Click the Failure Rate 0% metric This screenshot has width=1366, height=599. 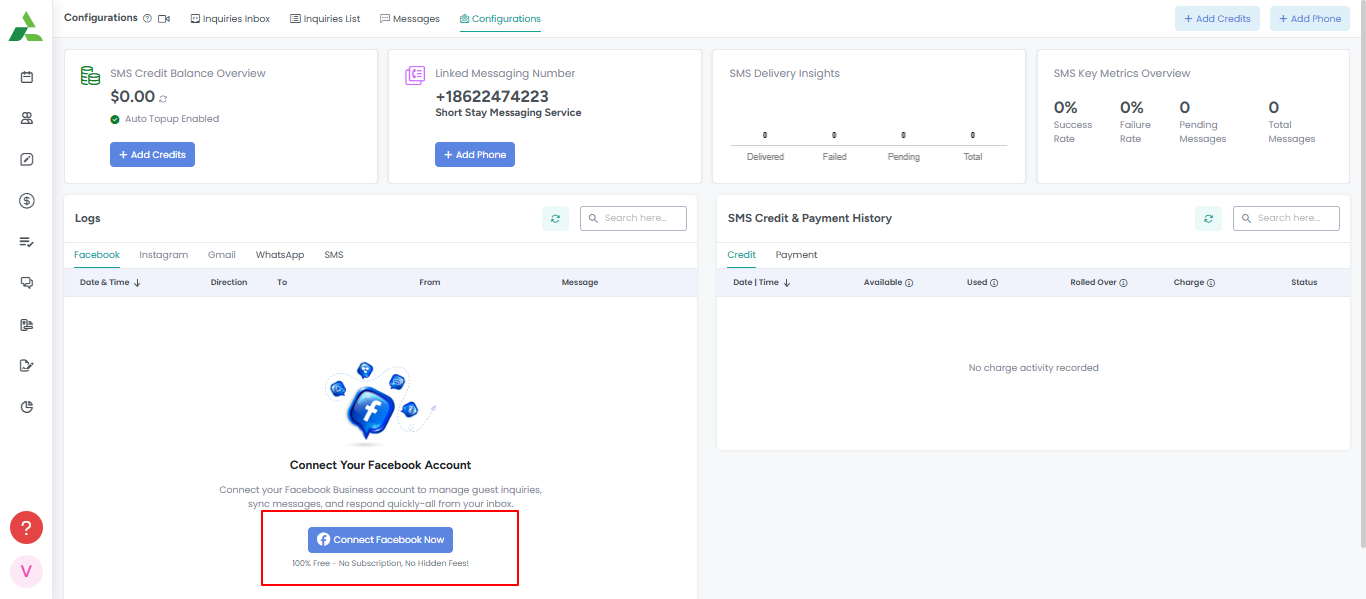pyautogui.click(x=1135, y=124)
